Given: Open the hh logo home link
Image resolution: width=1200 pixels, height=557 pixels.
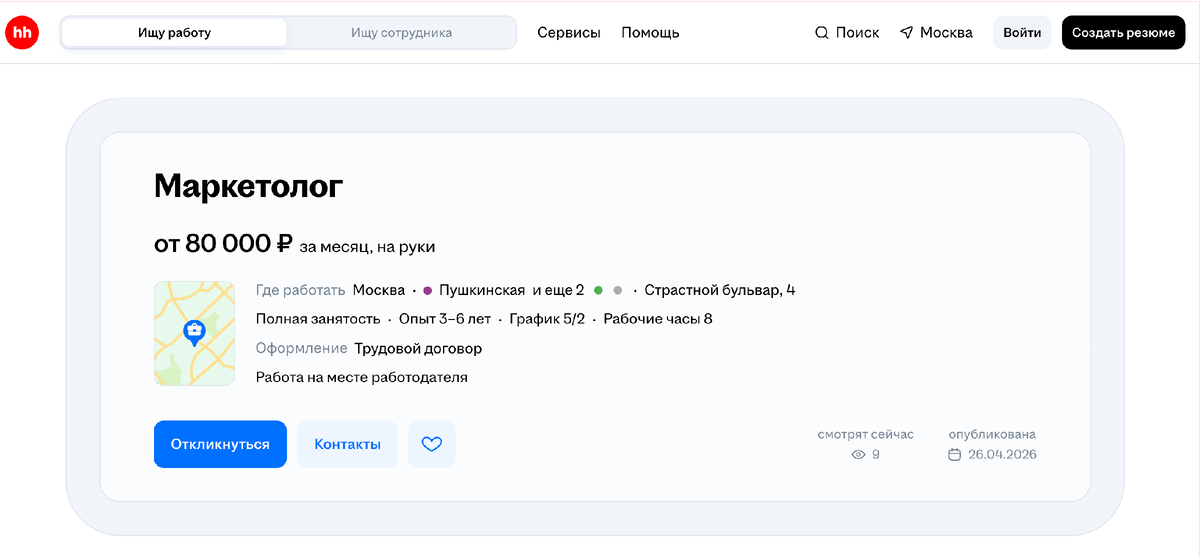Looking at the screenshot, I should click(x=22, y=32).
